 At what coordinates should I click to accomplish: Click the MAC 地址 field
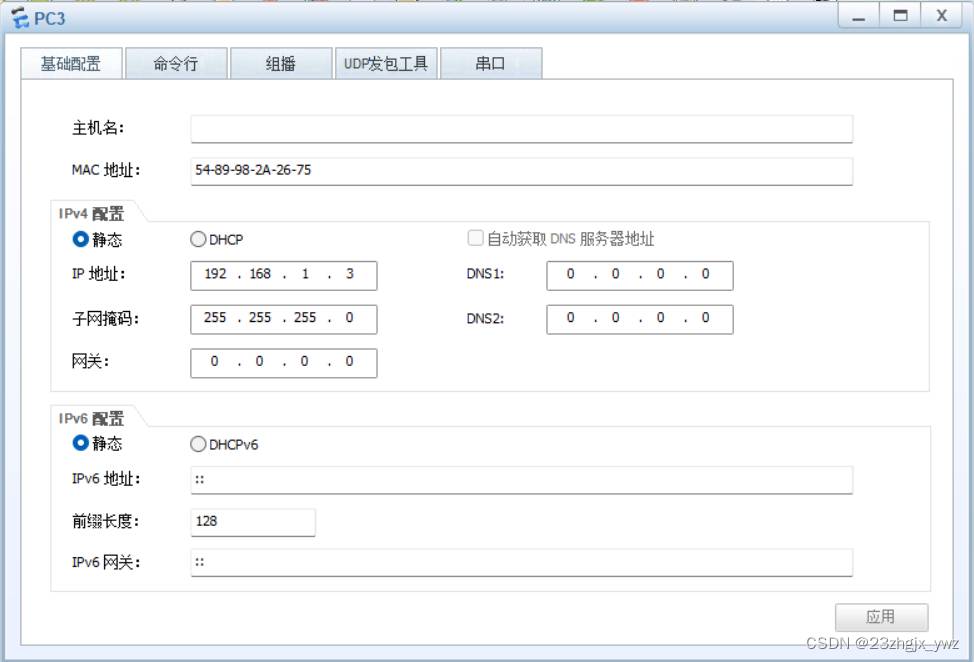pos(521,171)
